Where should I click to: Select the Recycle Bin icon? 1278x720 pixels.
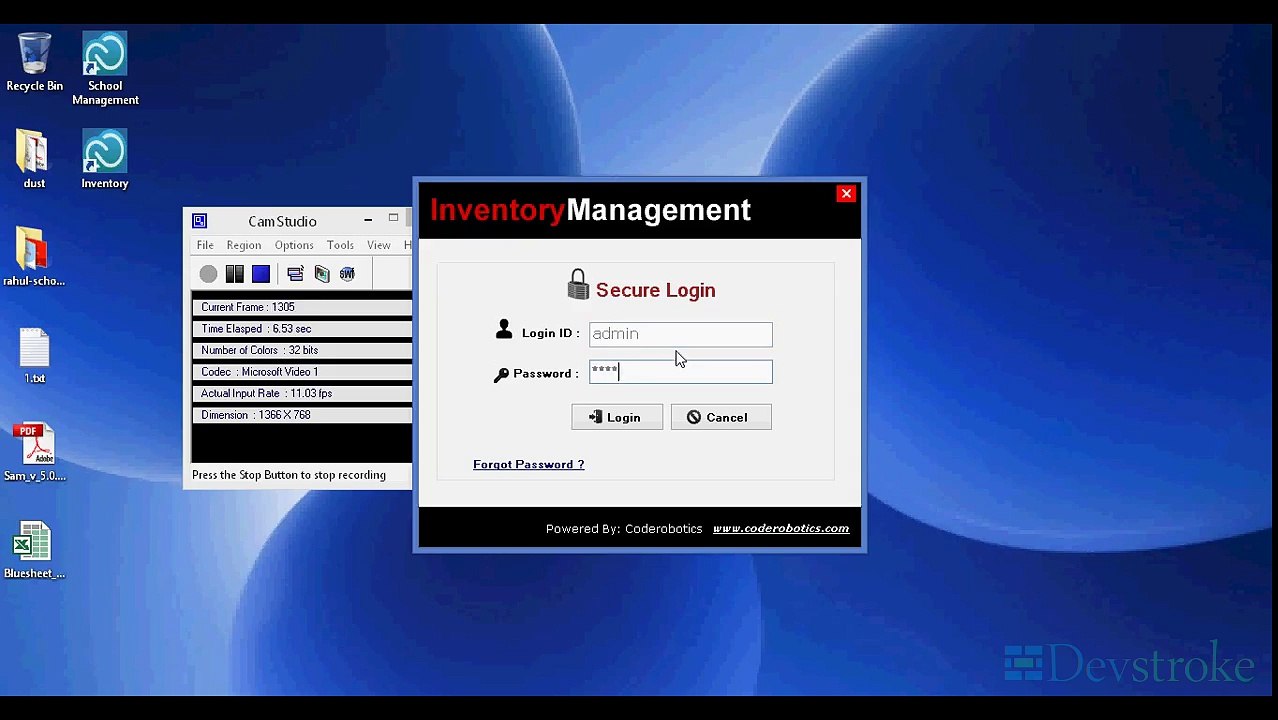tap(34, 63)
